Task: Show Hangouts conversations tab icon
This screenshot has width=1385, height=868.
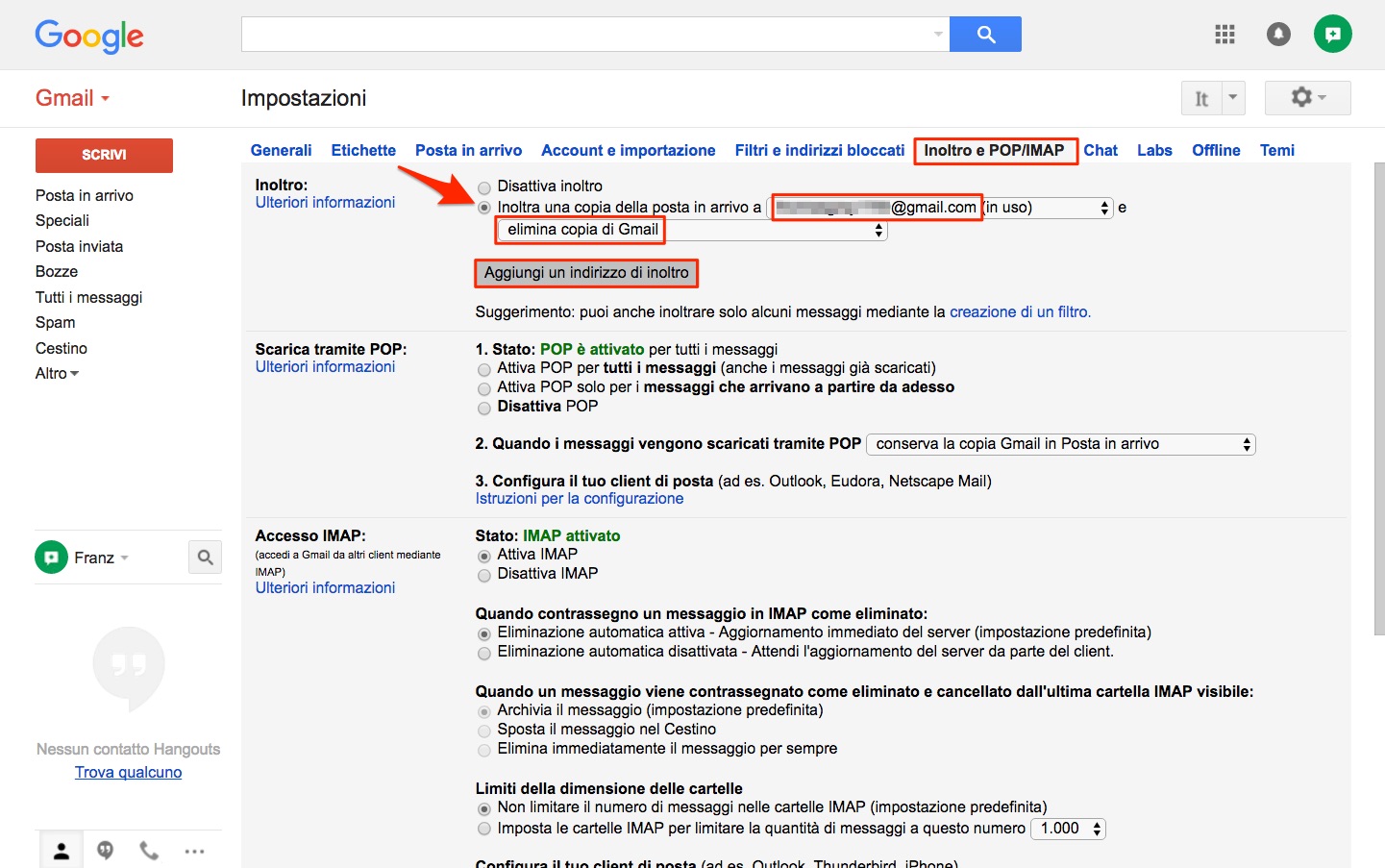Action: (x=106, y=851)
